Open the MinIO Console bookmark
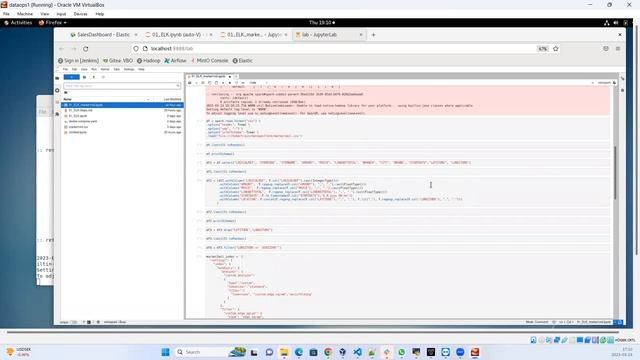The image size is (640, 360). pyautogui.click(x=210, y=60)
